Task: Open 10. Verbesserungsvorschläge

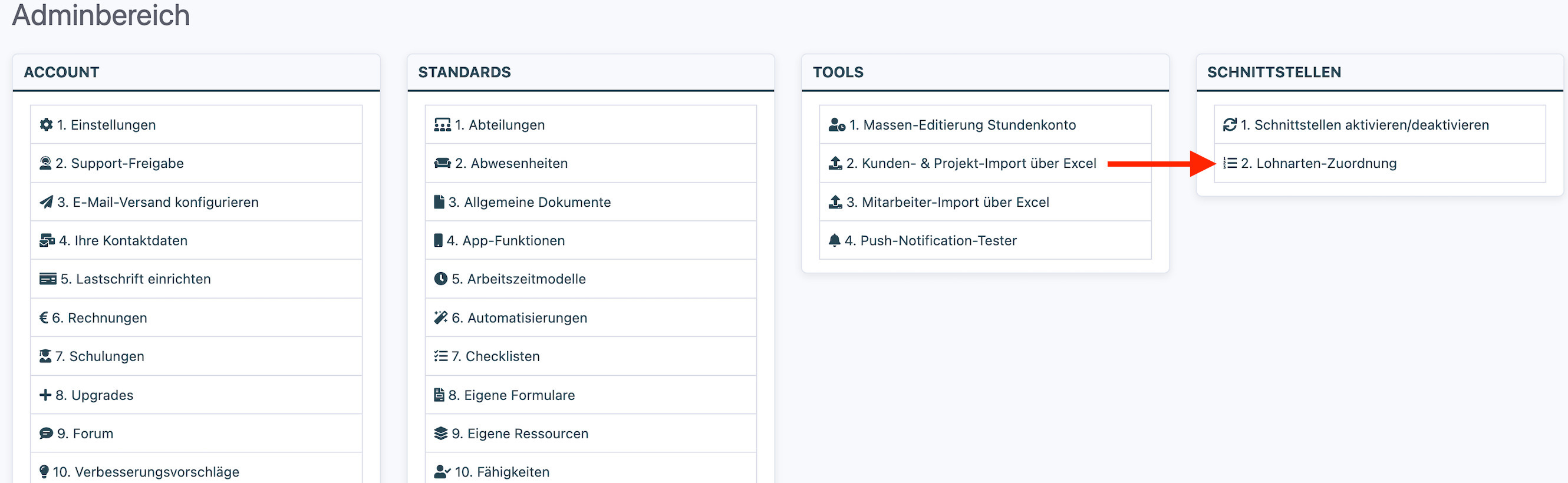Action: (196, 468)
